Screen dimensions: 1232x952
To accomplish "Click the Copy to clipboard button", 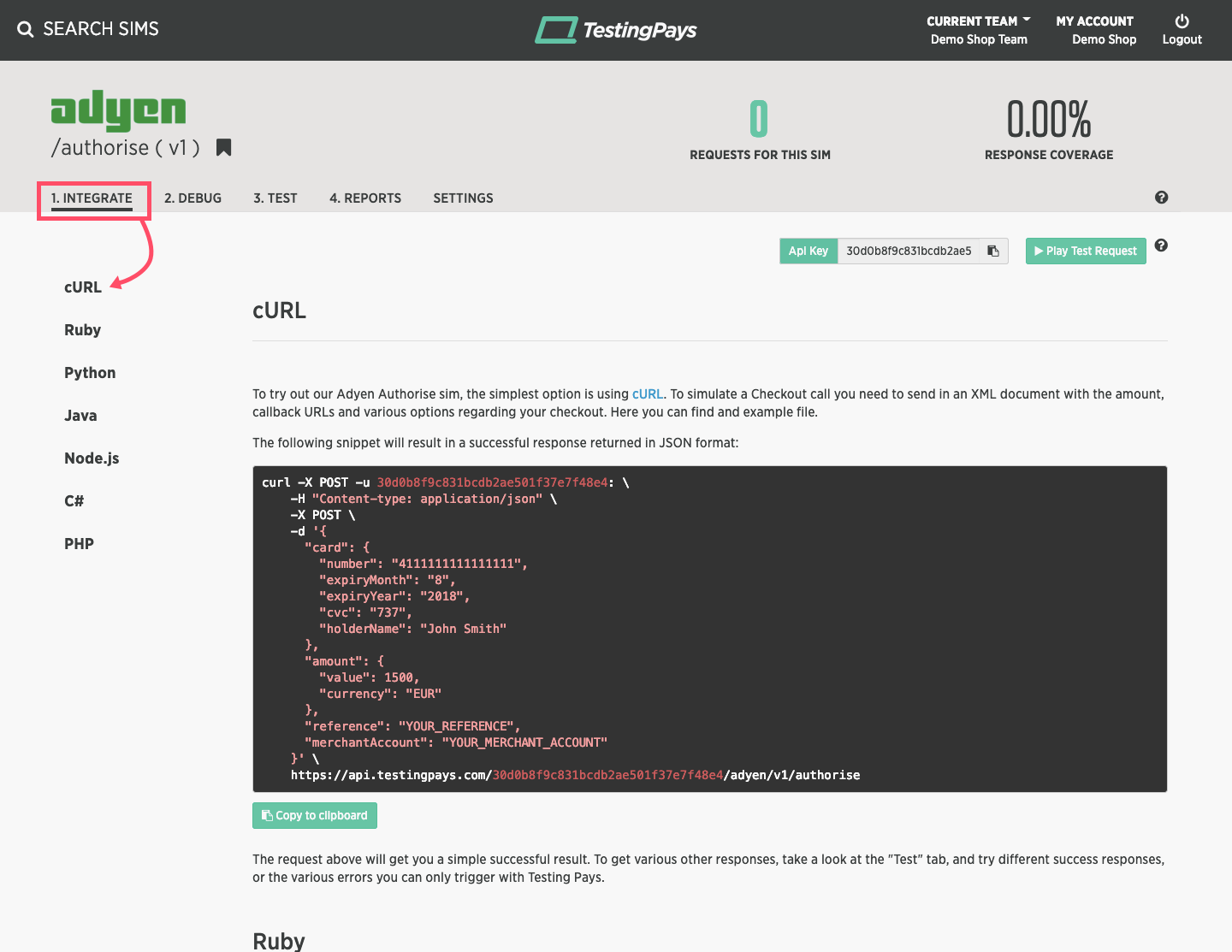I will click(x=315, y=815).
